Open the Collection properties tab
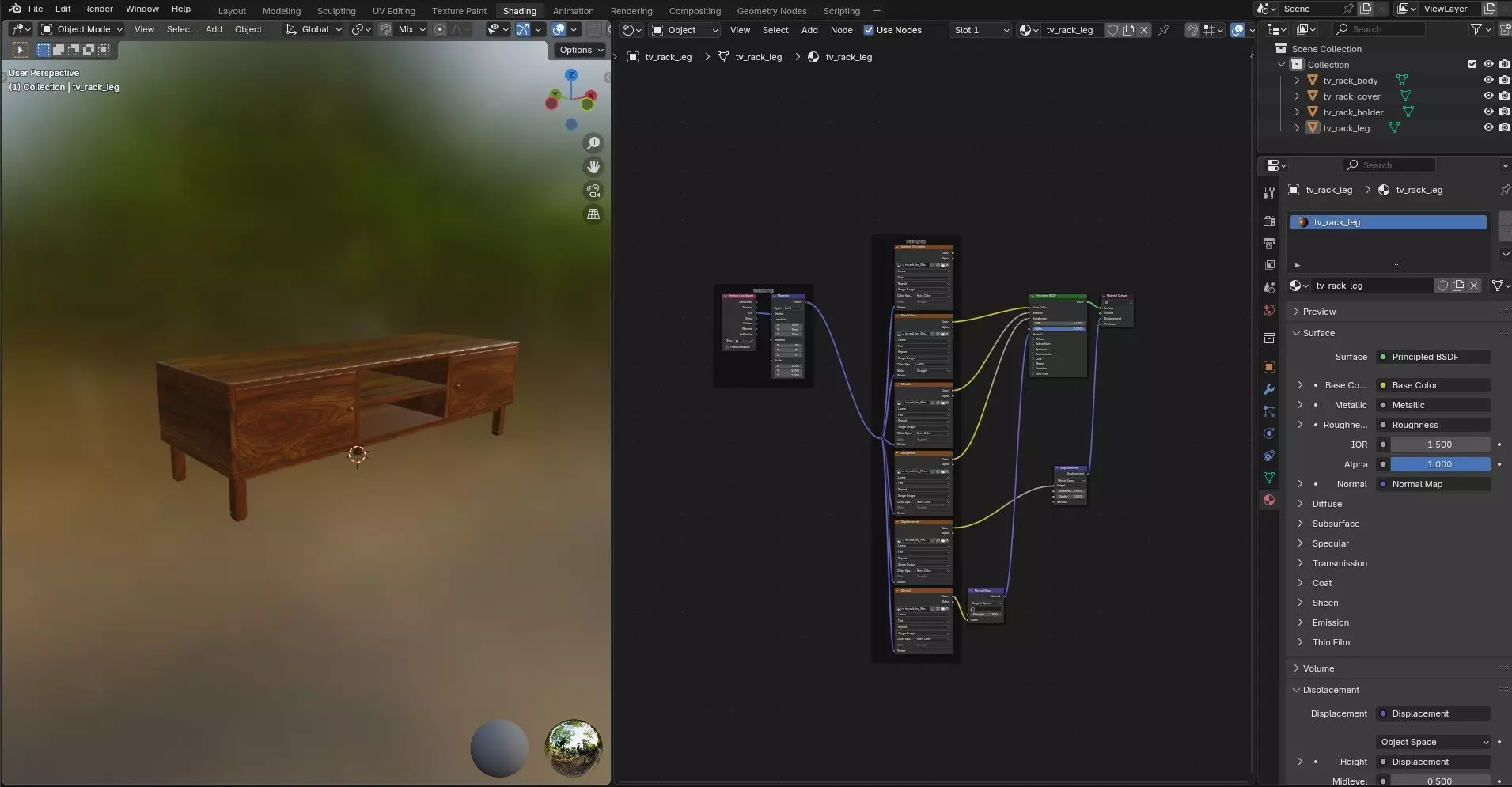Viewport: 1512px width, 787px height. click(x=1269, y=339)
